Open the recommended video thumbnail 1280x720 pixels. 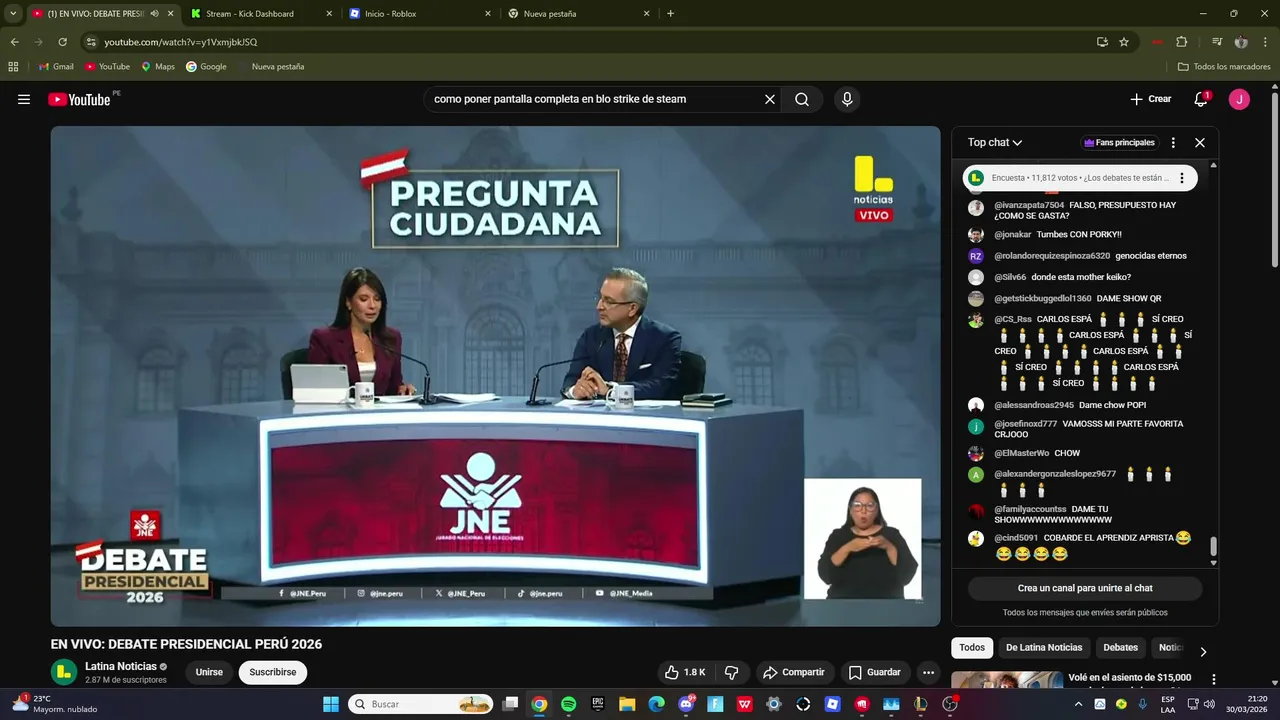[x=1007, y=679]
